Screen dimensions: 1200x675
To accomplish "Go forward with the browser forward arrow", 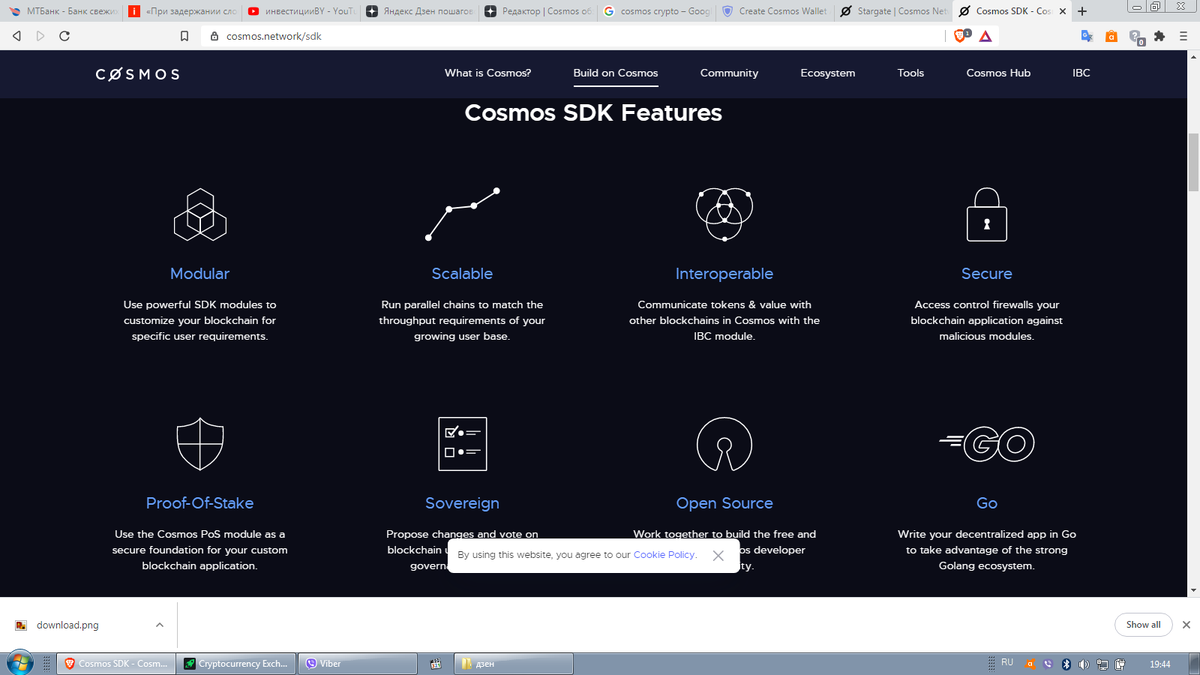I will 41,36.
